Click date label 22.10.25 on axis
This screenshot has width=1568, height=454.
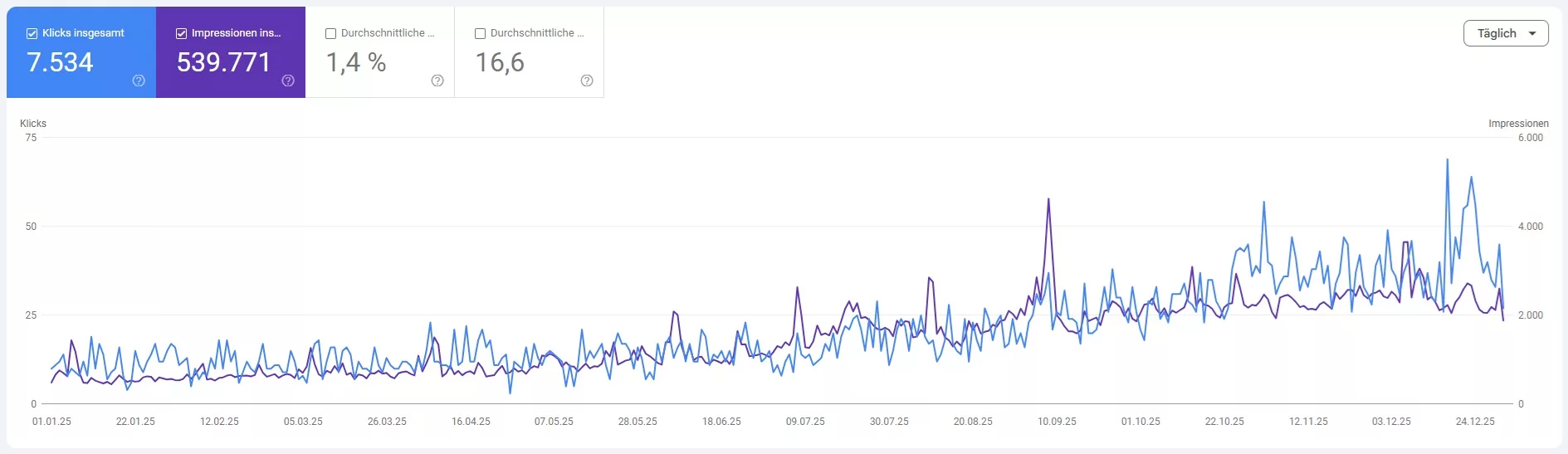[1224, 422]
